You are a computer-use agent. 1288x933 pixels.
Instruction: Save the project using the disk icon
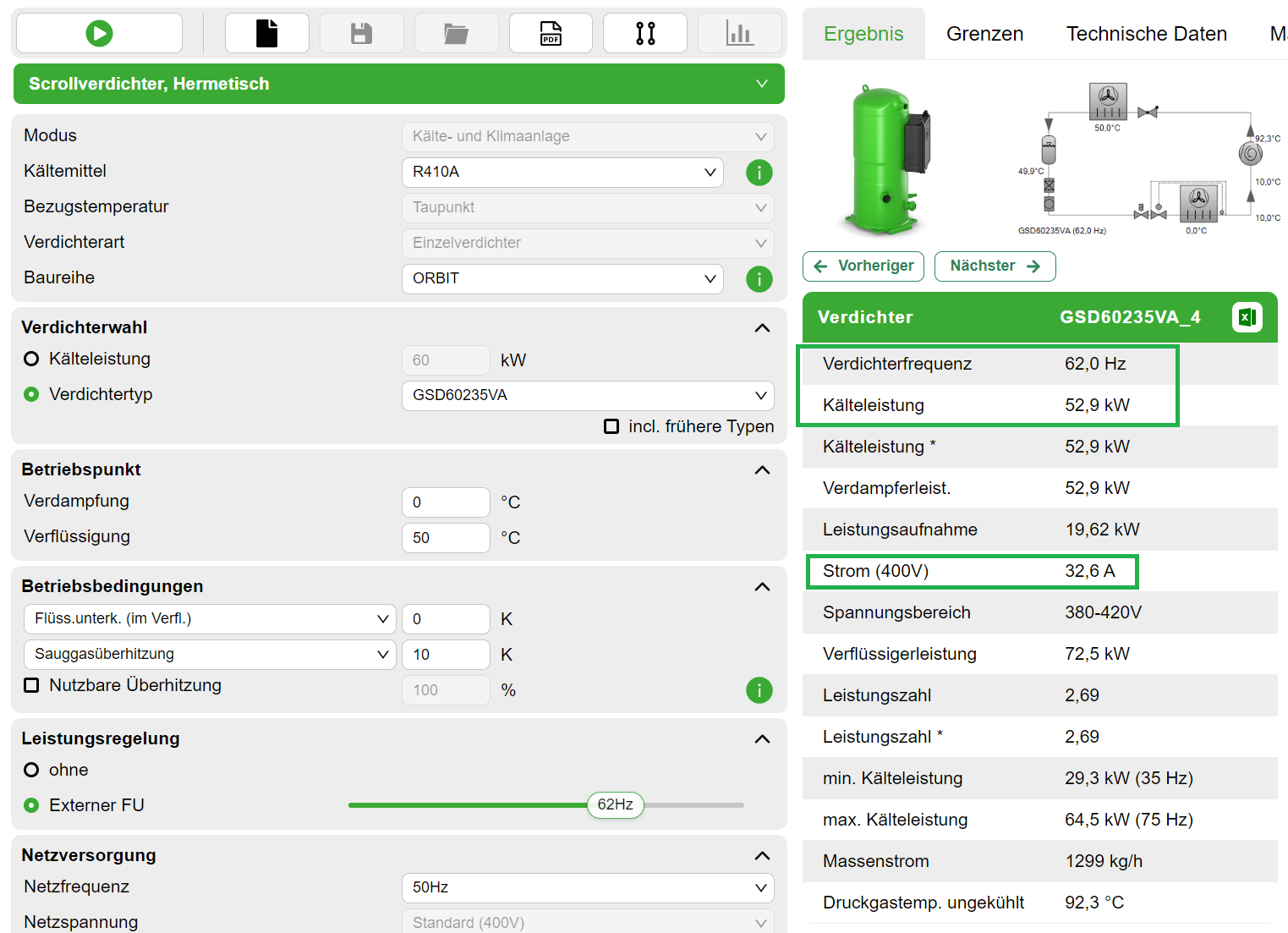(x=361, y=32)
